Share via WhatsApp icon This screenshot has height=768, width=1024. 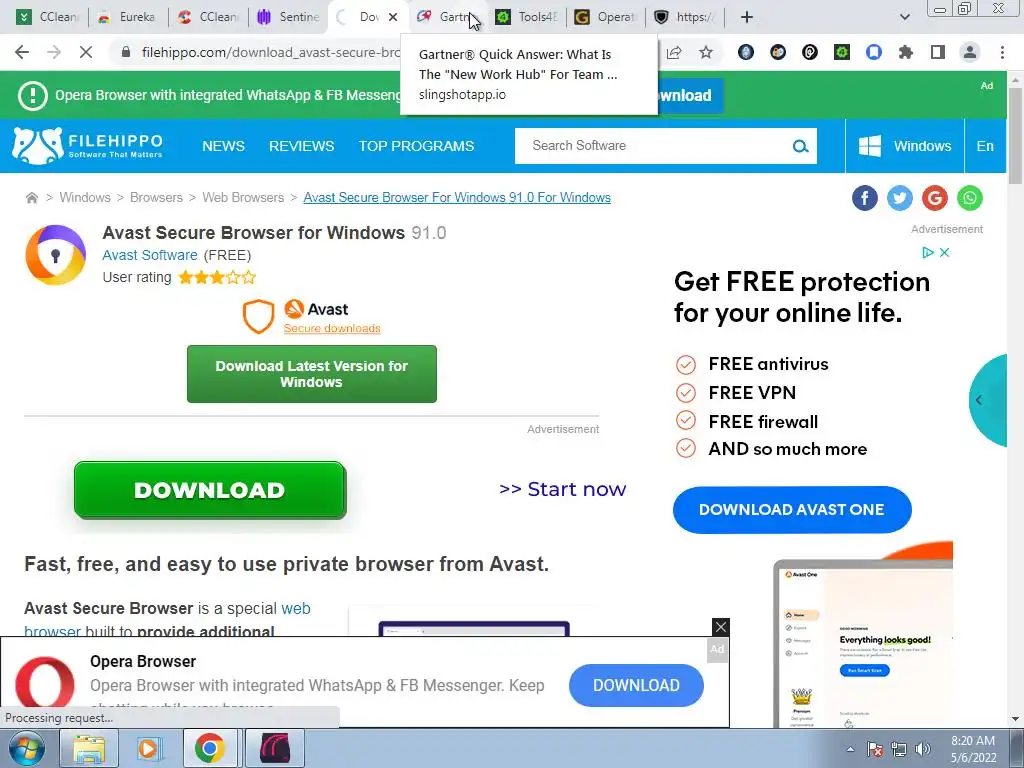pos(970,198)
